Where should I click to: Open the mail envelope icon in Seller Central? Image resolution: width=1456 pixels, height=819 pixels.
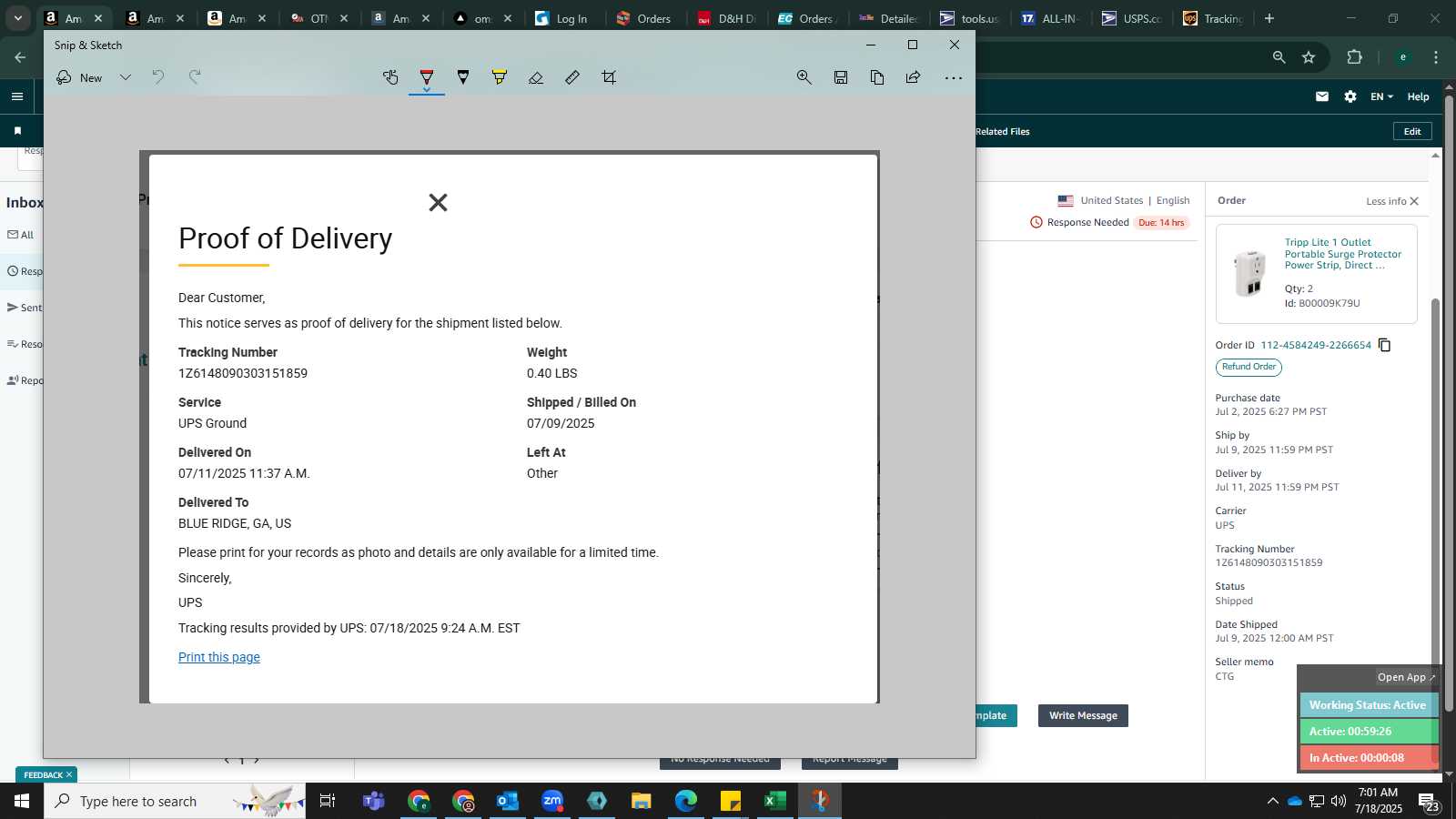click(x=1322, y=96)
